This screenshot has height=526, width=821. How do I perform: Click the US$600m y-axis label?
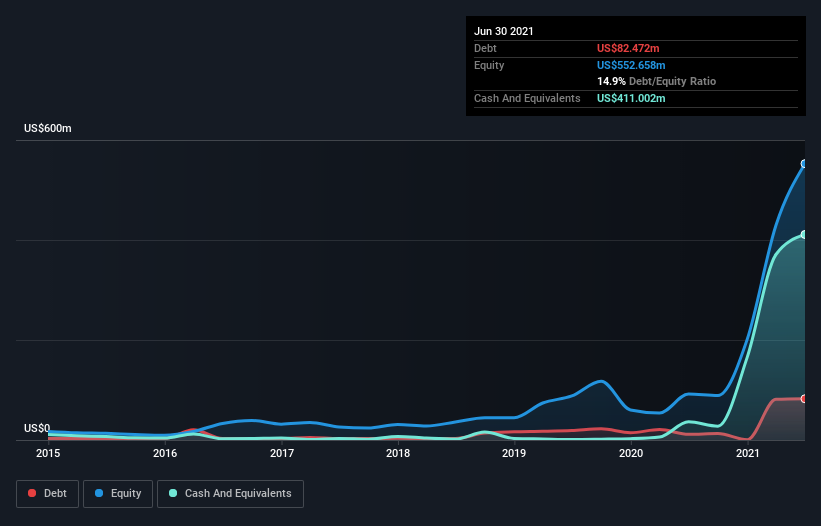coord(48,128)
